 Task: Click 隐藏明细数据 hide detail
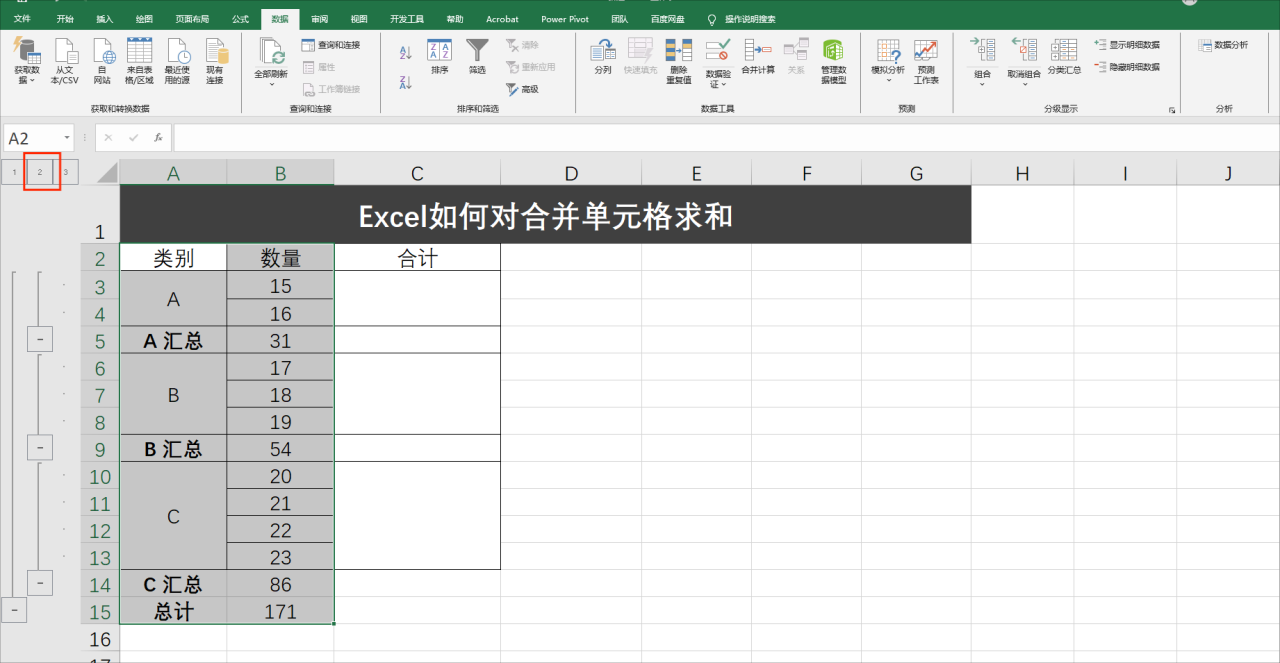coord(1127,67)
